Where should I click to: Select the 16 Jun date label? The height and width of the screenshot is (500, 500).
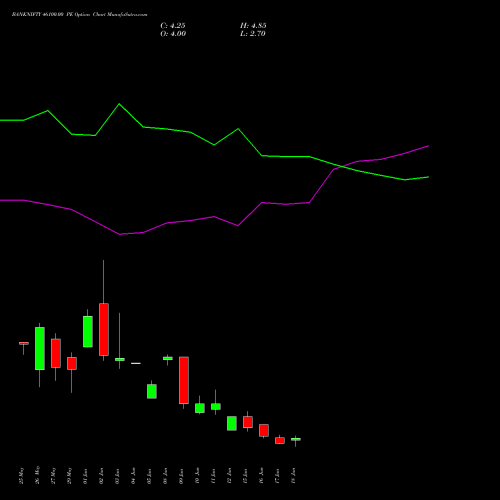262,476
